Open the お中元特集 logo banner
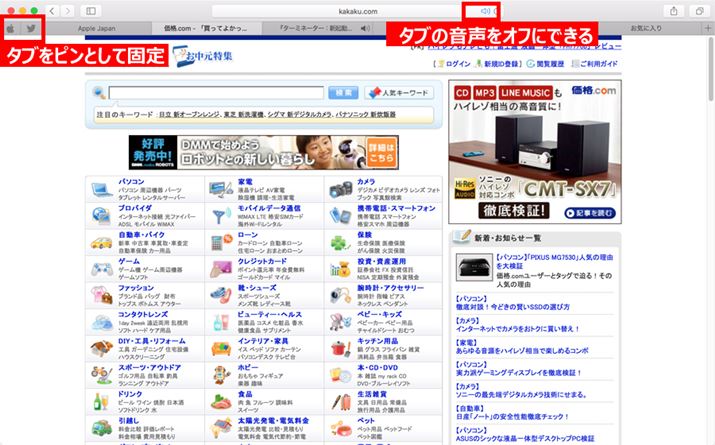The height and width of the screenshot is (445, 715). click(x=202, y=56)
